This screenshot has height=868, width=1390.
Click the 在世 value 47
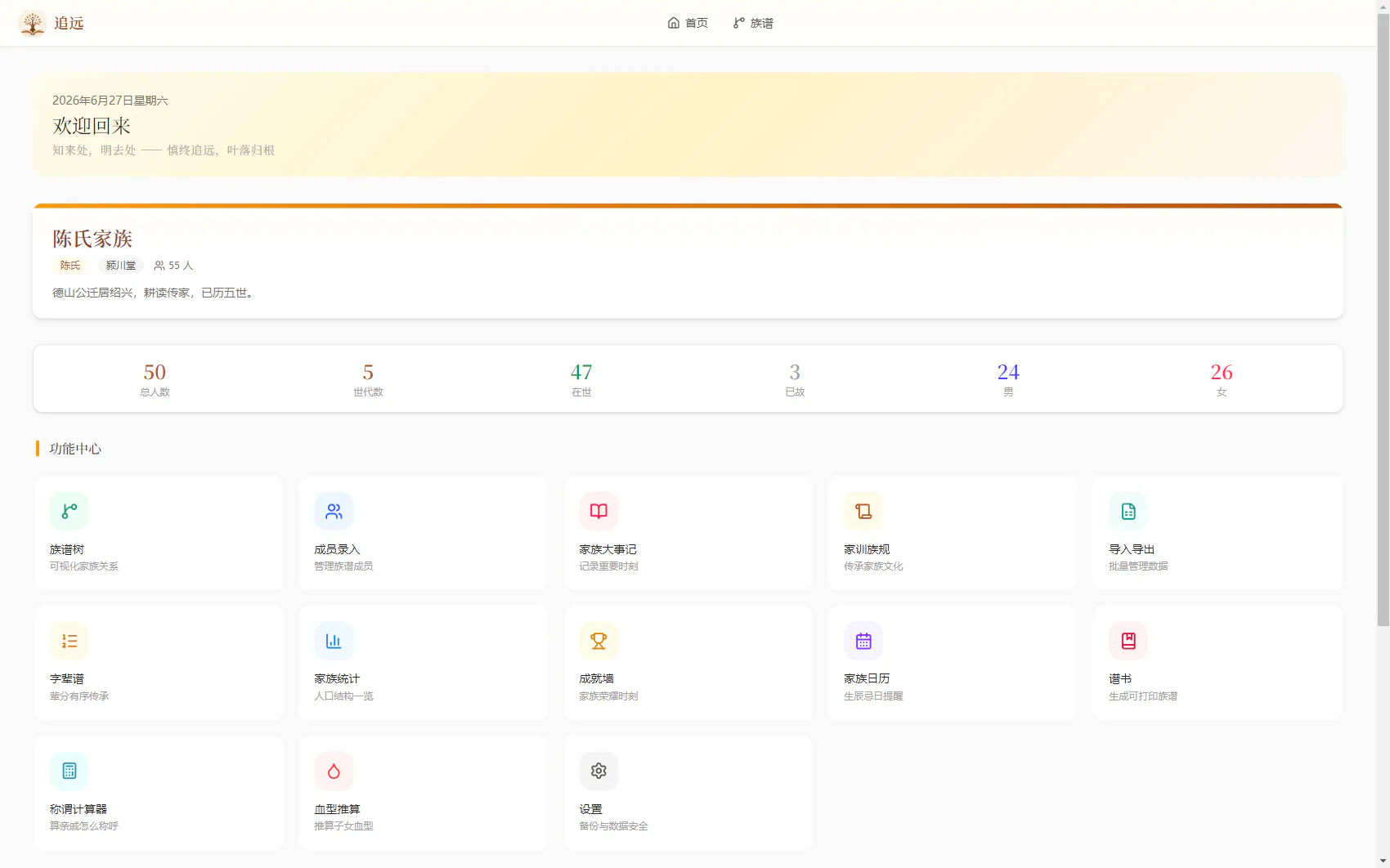coord(581,372)
